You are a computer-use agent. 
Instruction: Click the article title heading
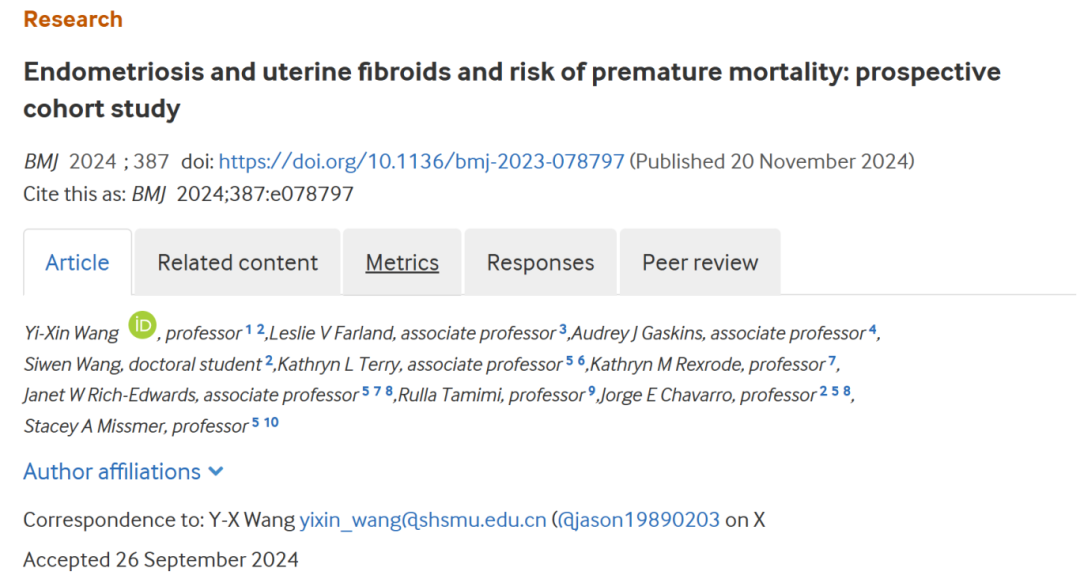512,90
